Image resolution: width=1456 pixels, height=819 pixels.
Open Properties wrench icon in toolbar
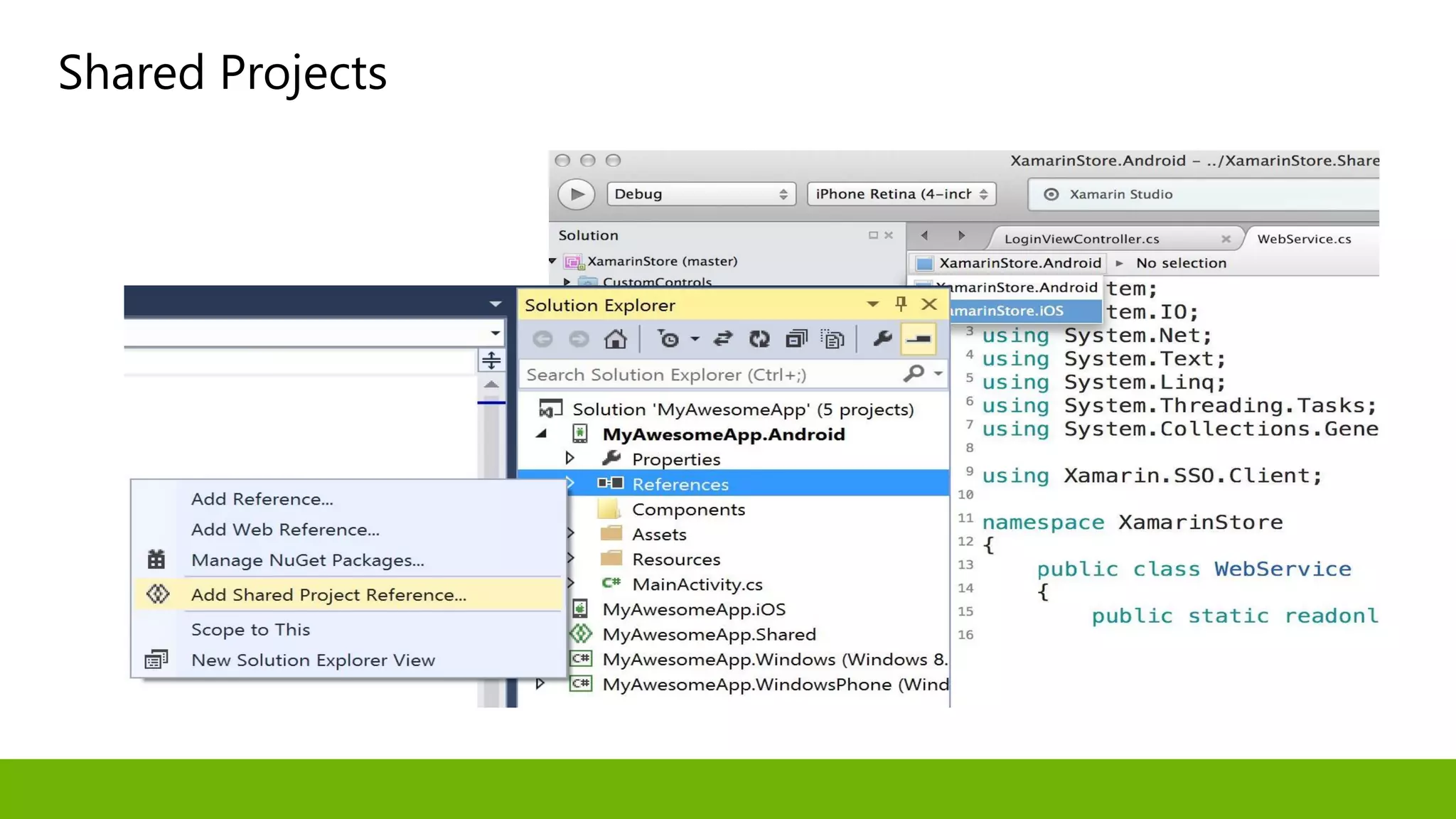(882, 339)
